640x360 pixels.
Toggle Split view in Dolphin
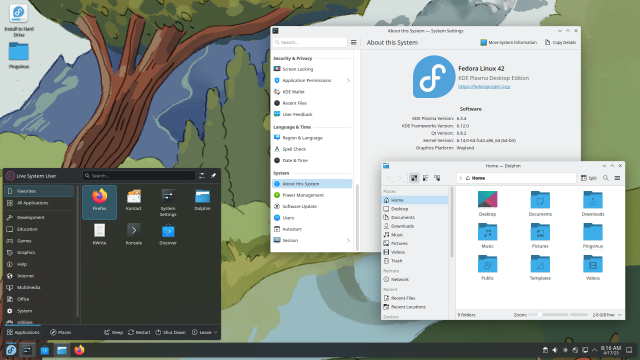[589, 178]
